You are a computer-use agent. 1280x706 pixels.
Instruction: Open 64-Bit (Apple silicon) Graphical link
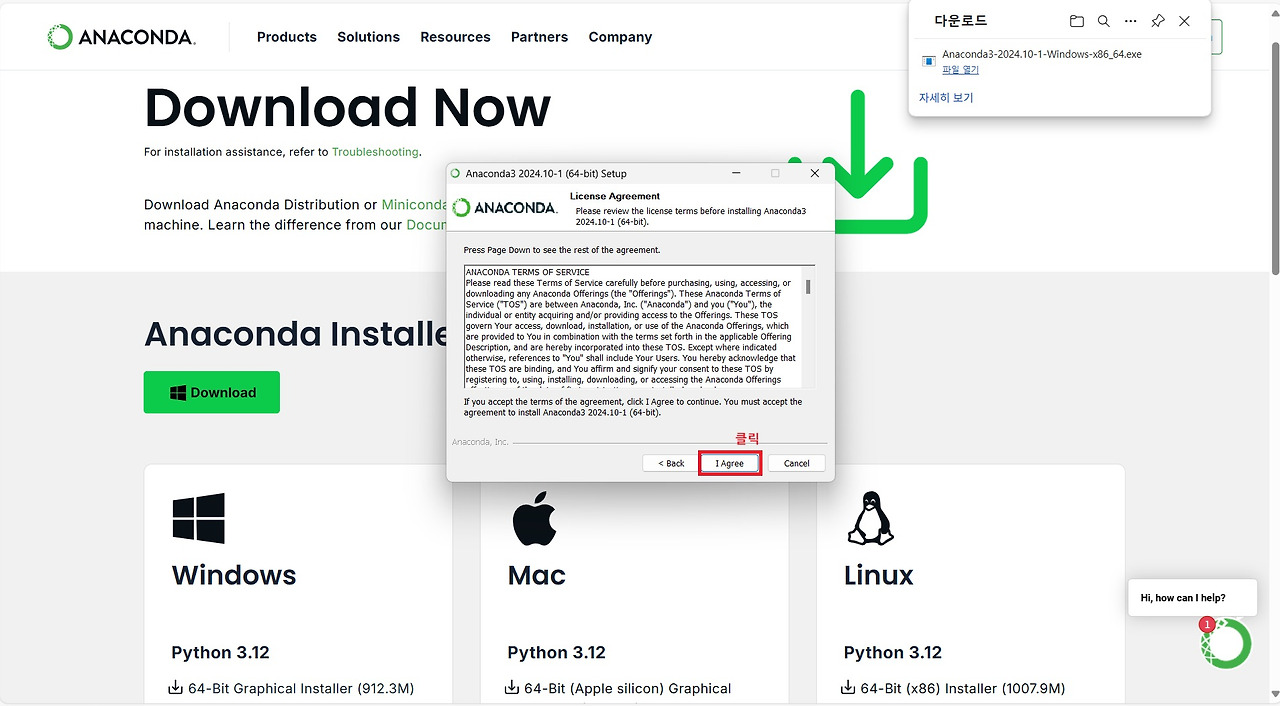click(x=627, y=688)
